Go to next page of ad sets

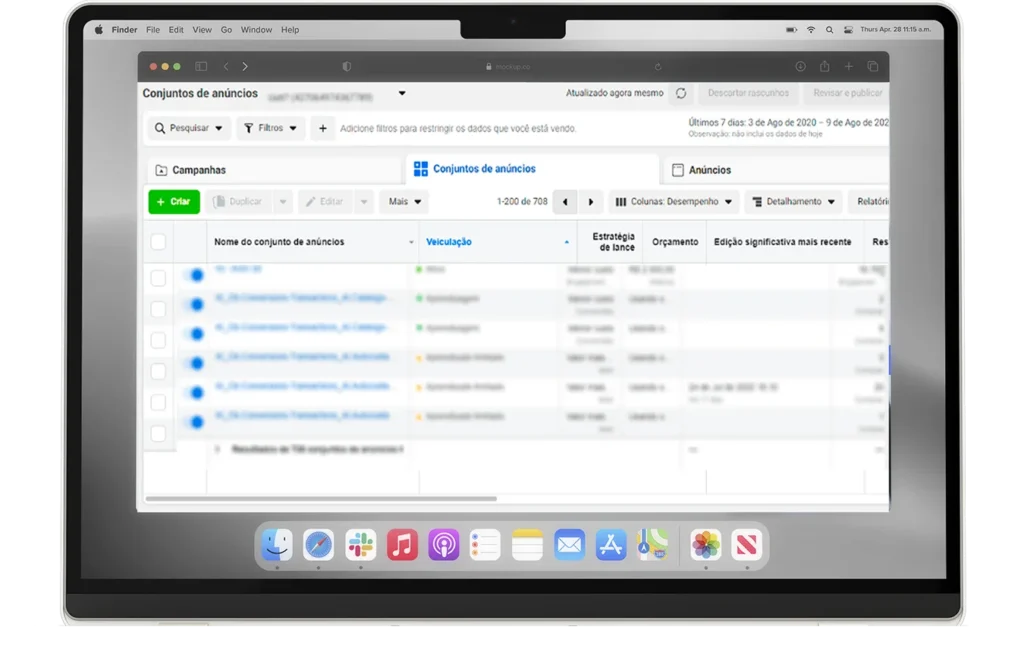[x=592, y=202]
